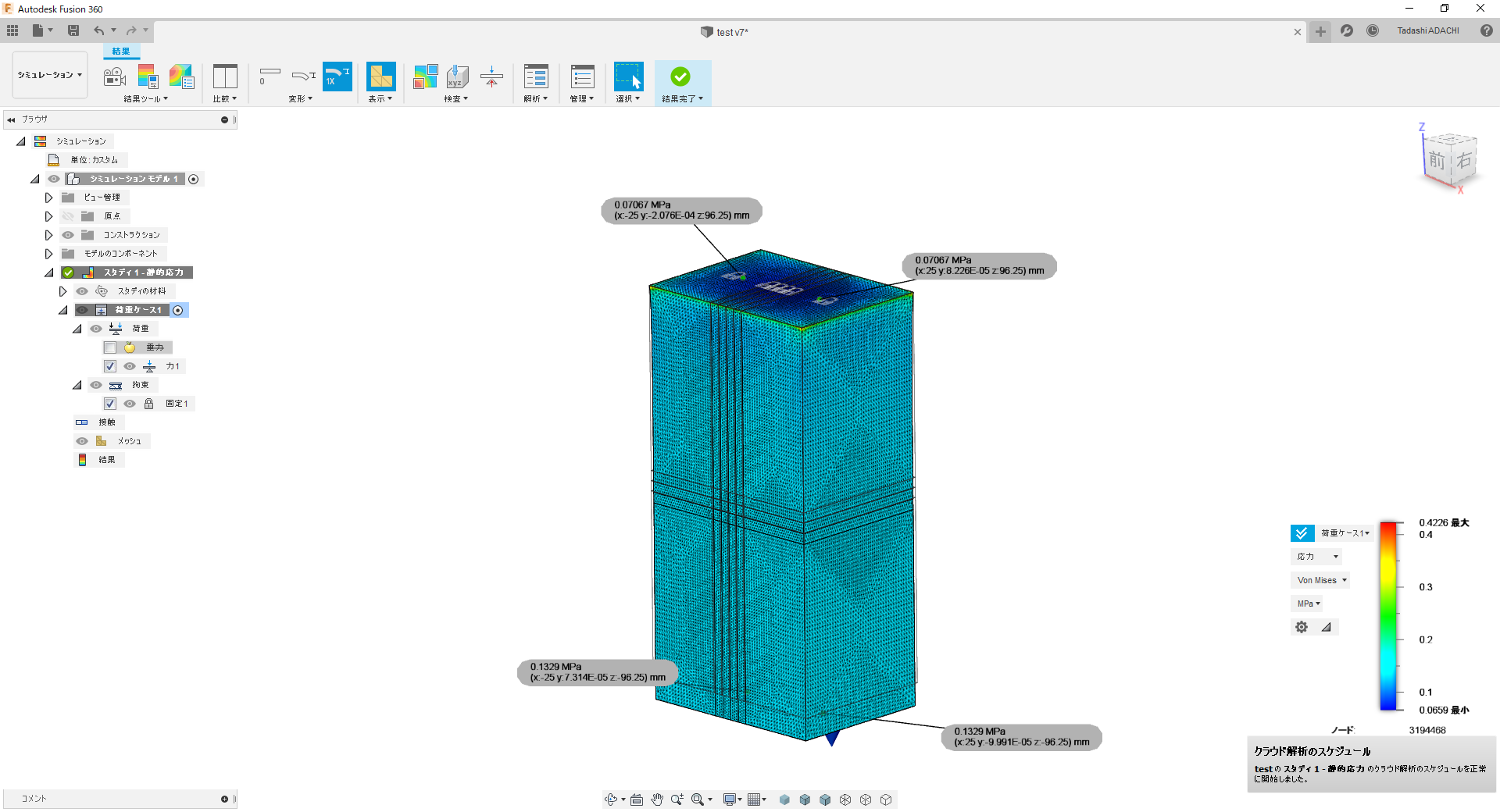Expand the Study Materials tree node
The height and width of the screenshot is (812, 1500).
pos(63,291)
